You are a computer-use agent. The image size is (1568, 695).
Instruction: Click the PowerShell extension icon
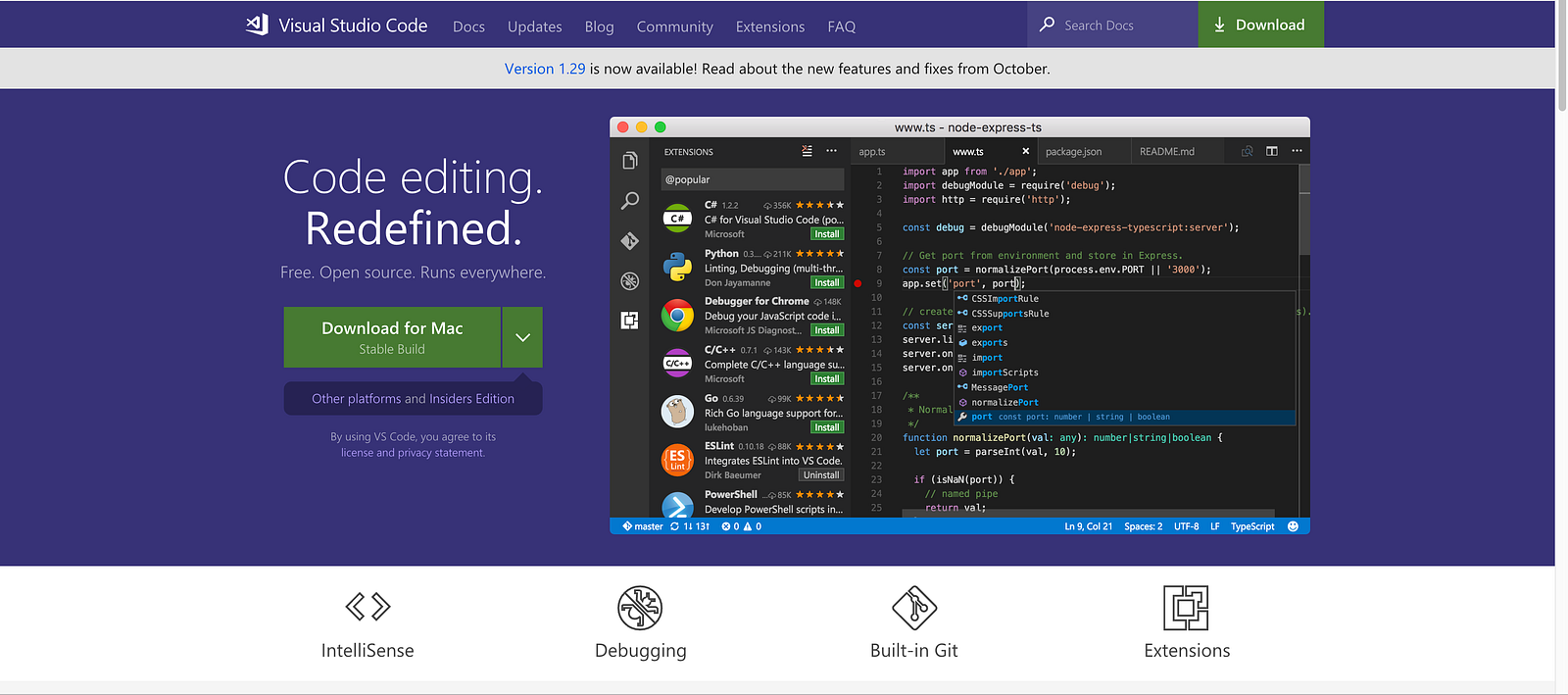pos(677,504)
